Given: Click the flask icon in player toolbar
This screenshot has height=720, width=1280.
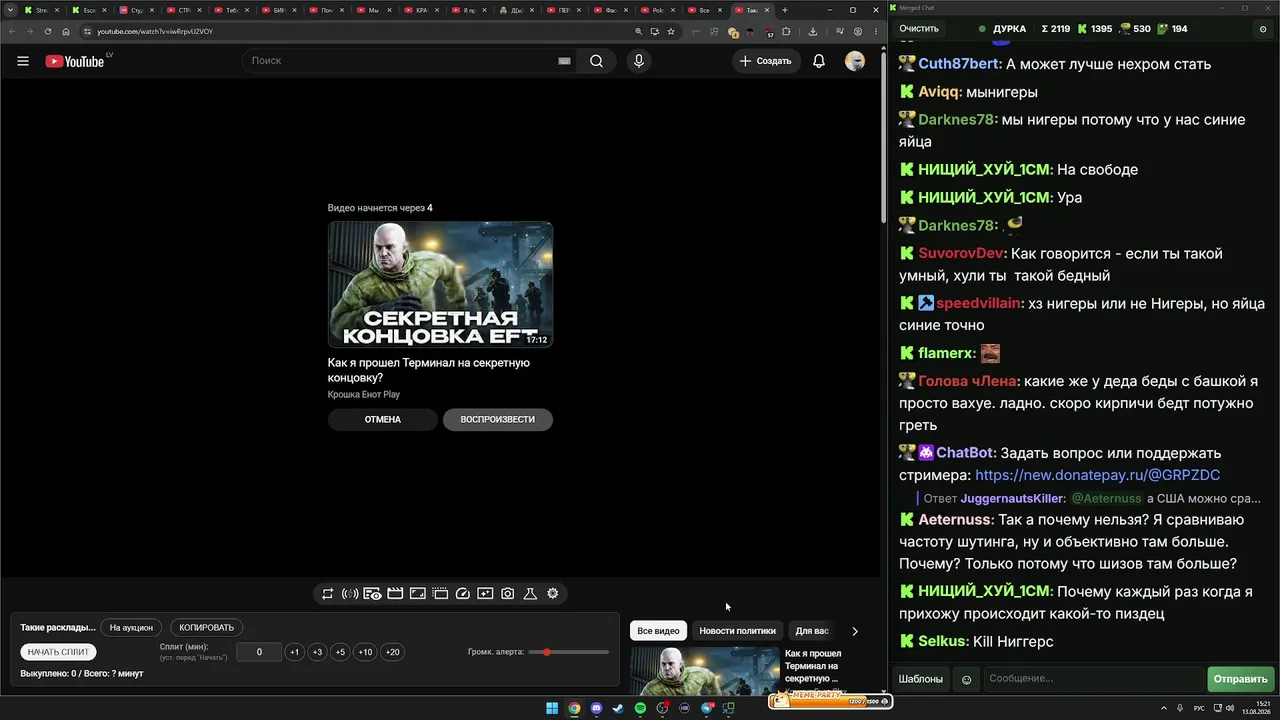Looking at the screenshot, I should [x=530, y=594].
